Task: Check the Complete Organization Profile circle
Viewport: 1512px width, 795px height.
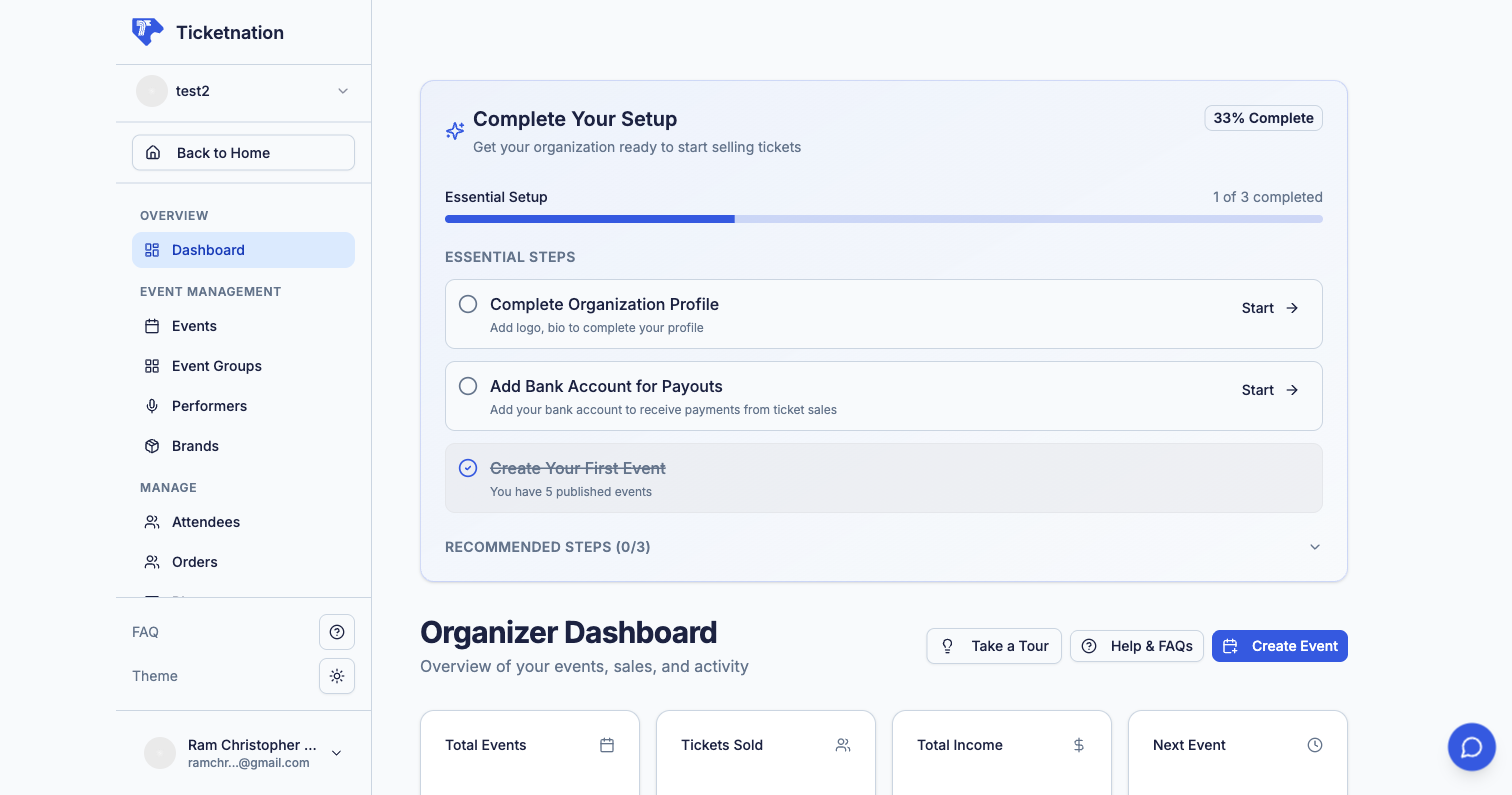Action: click(x=468, y=304)
